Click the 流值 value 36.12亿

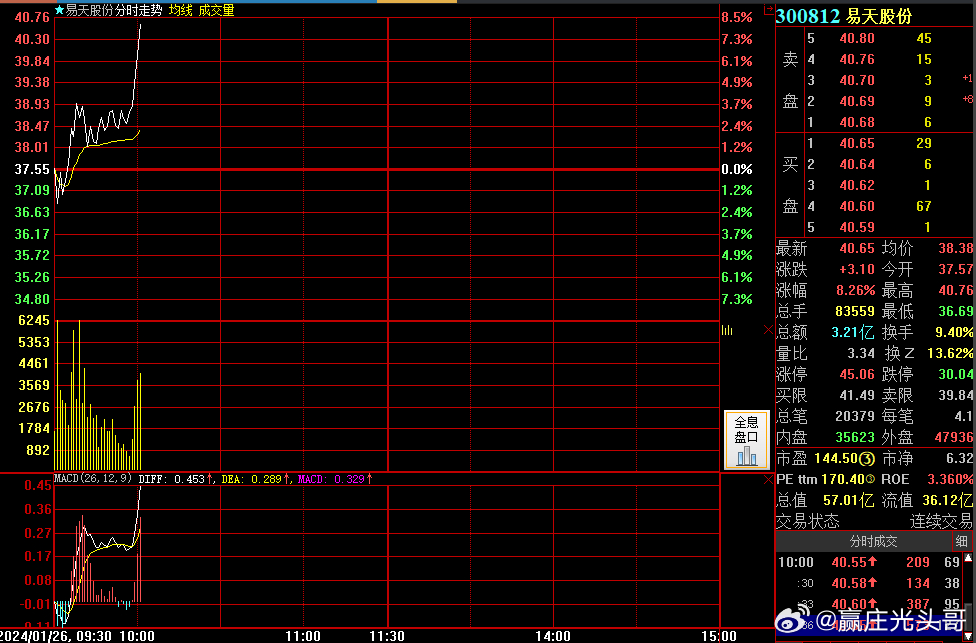(946, 500)
